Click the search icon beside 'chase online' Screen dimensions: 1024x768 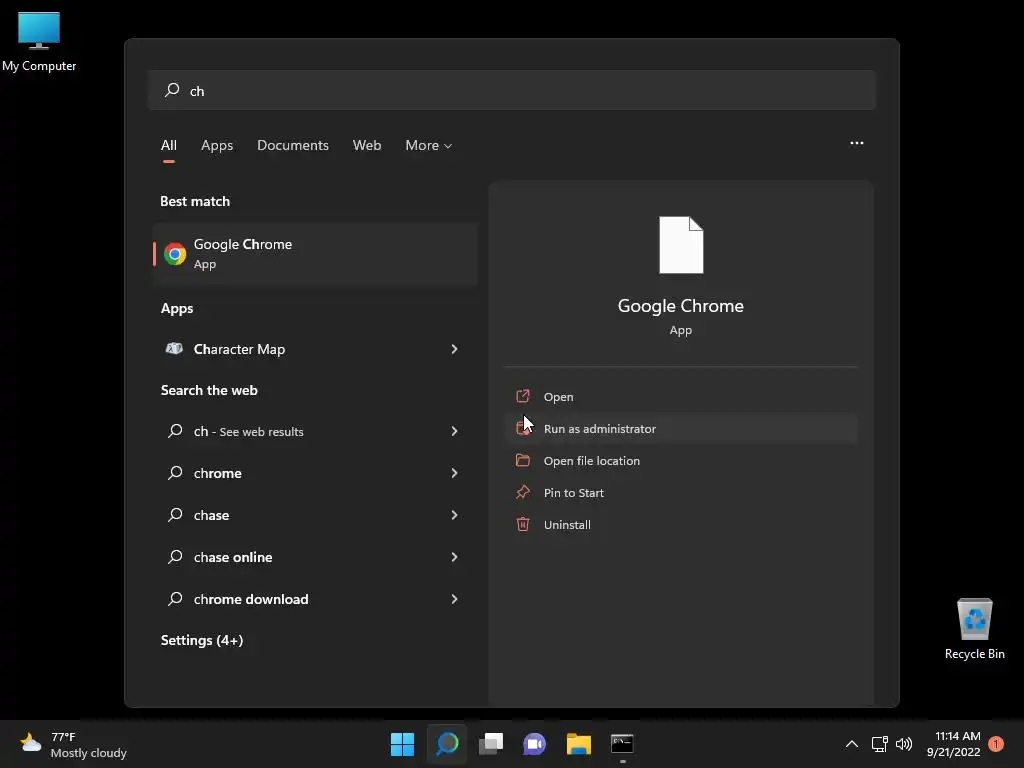point(175,556)
